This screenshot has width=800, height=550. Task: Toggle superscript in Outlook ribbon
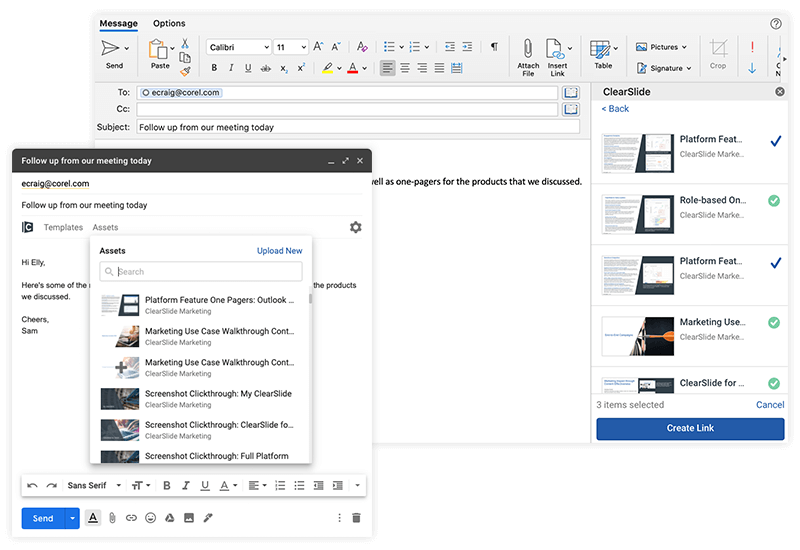301,68
